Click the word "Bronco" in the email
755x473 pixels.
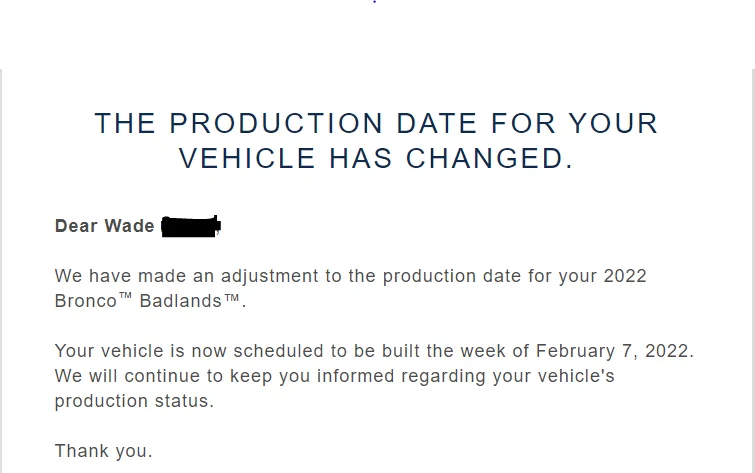pyautogui.click(x=86, y=301)
